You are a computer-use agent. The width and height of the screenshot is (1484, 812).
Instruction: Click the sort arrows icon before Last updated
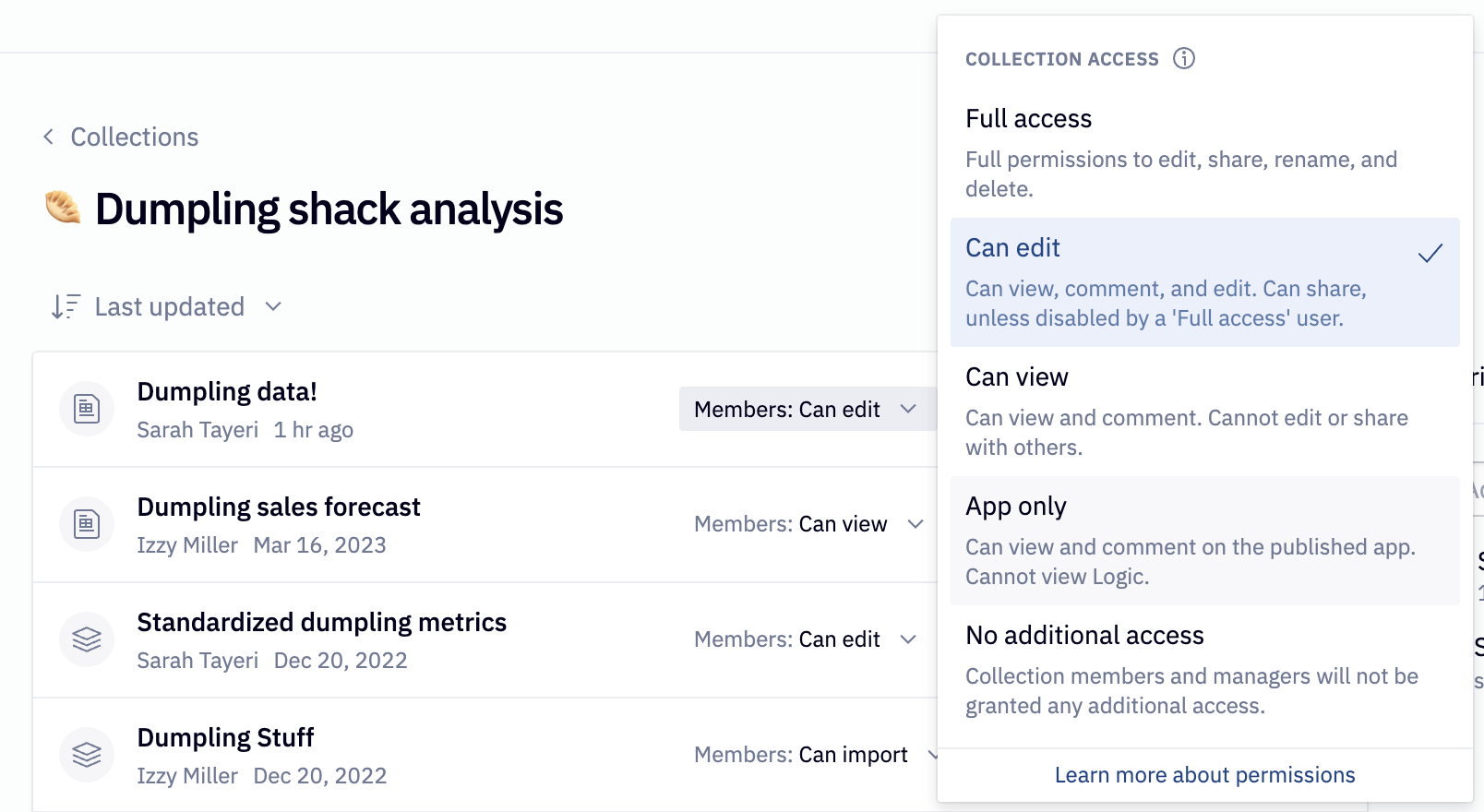point(65,305)
